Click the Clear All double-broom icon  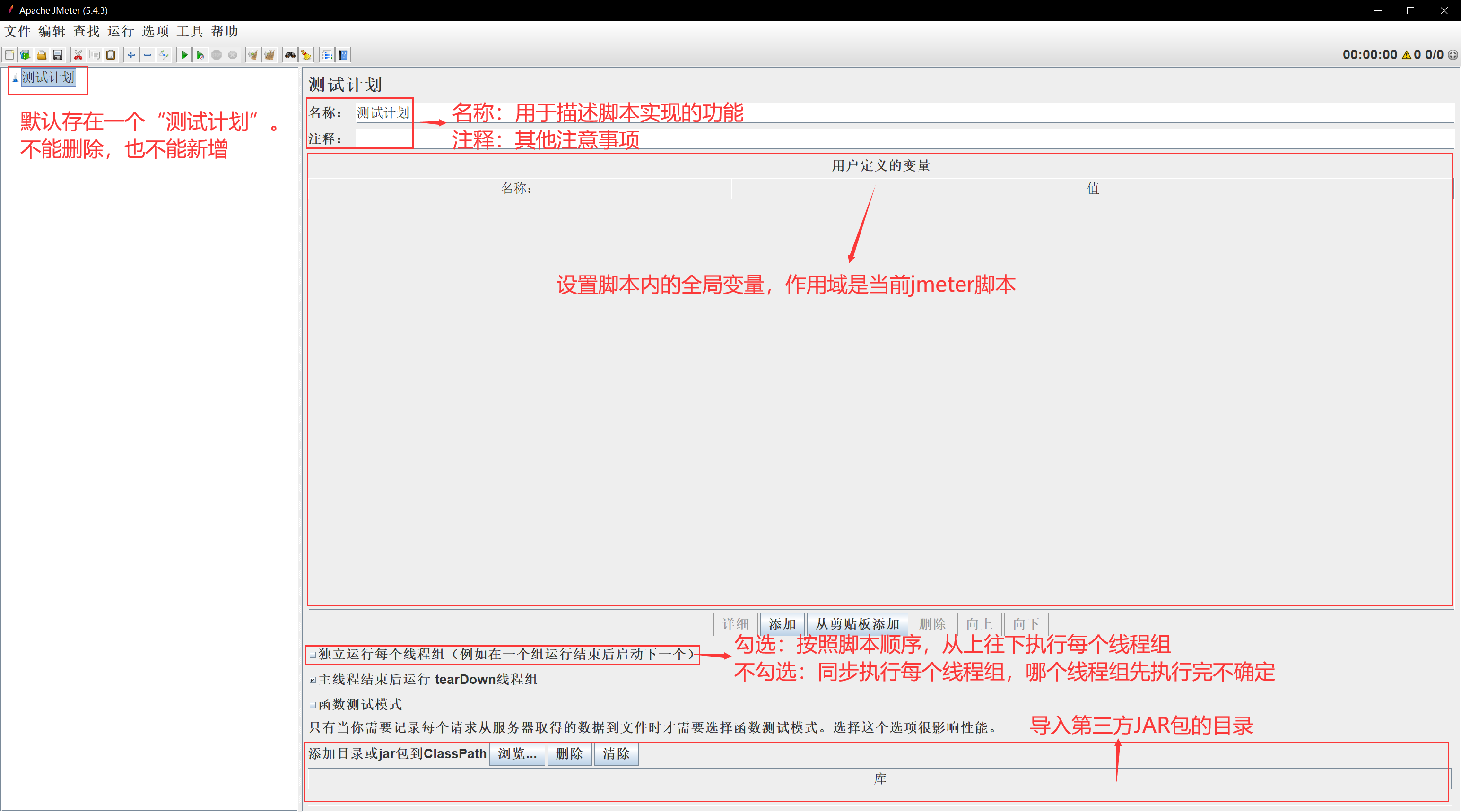pos(270,55)
